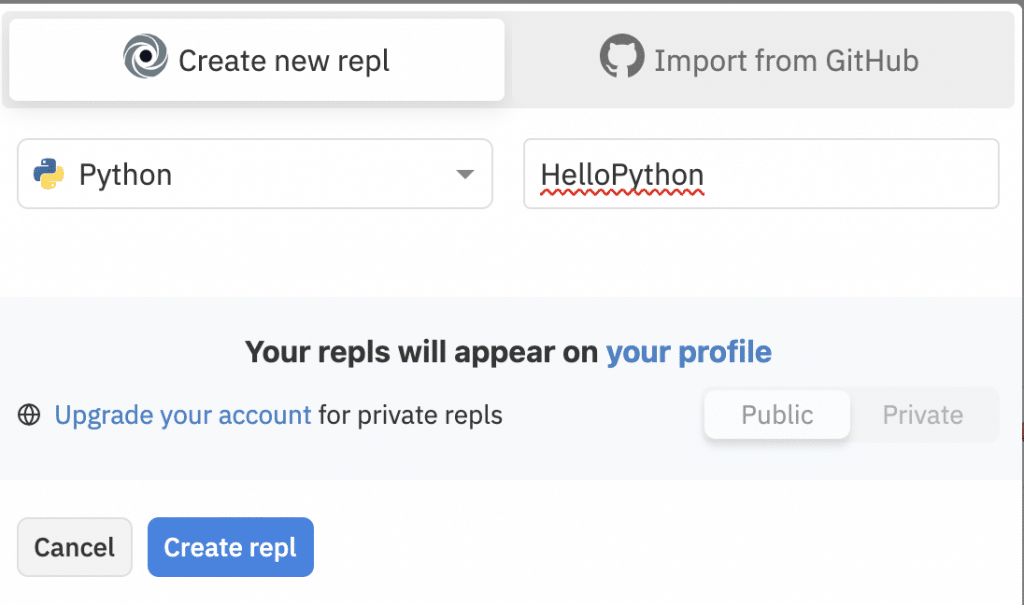Click the Replit swirl logo icon
The width and height of the screenshot is (1024, 605).
(145, 56)
